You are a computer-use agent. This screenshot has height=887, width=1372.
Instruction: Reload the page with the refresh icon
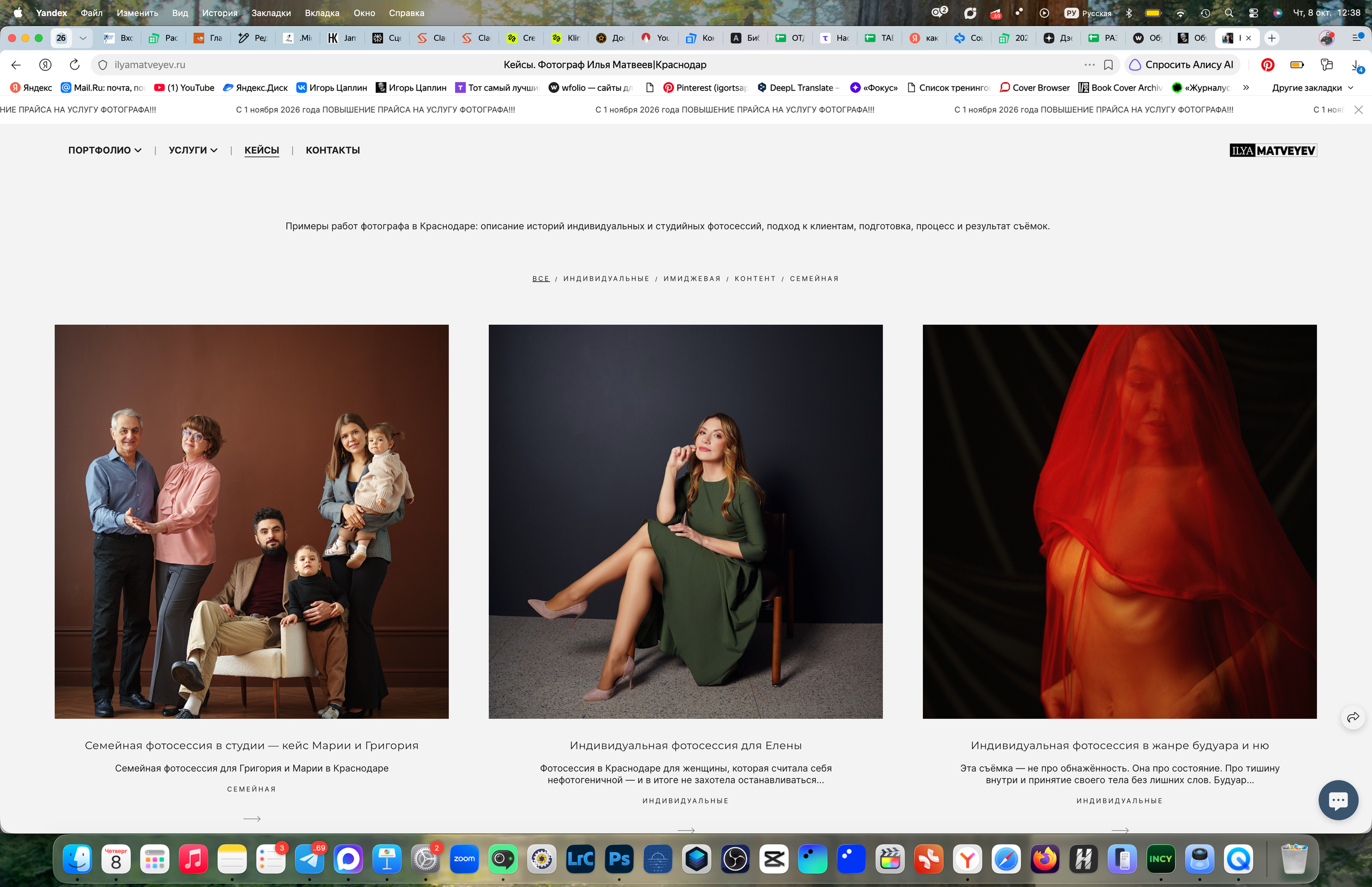click(75, 65)
